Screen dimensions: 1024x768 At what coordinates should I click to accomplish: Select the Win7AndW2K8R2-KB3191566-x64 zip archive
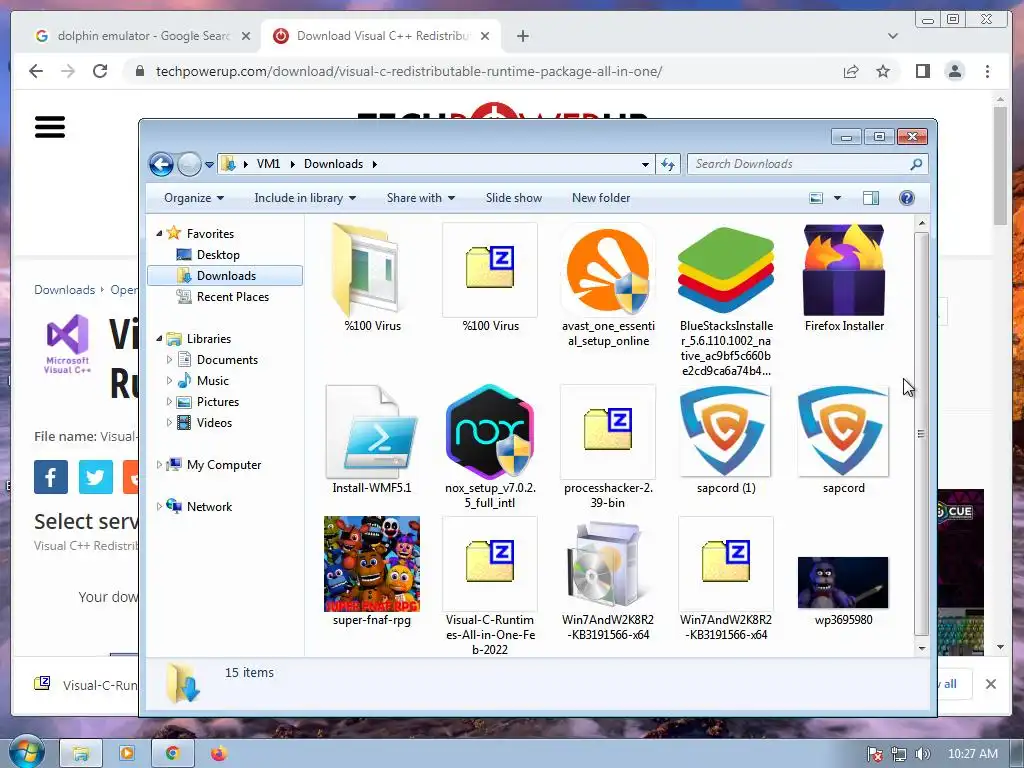726,564
